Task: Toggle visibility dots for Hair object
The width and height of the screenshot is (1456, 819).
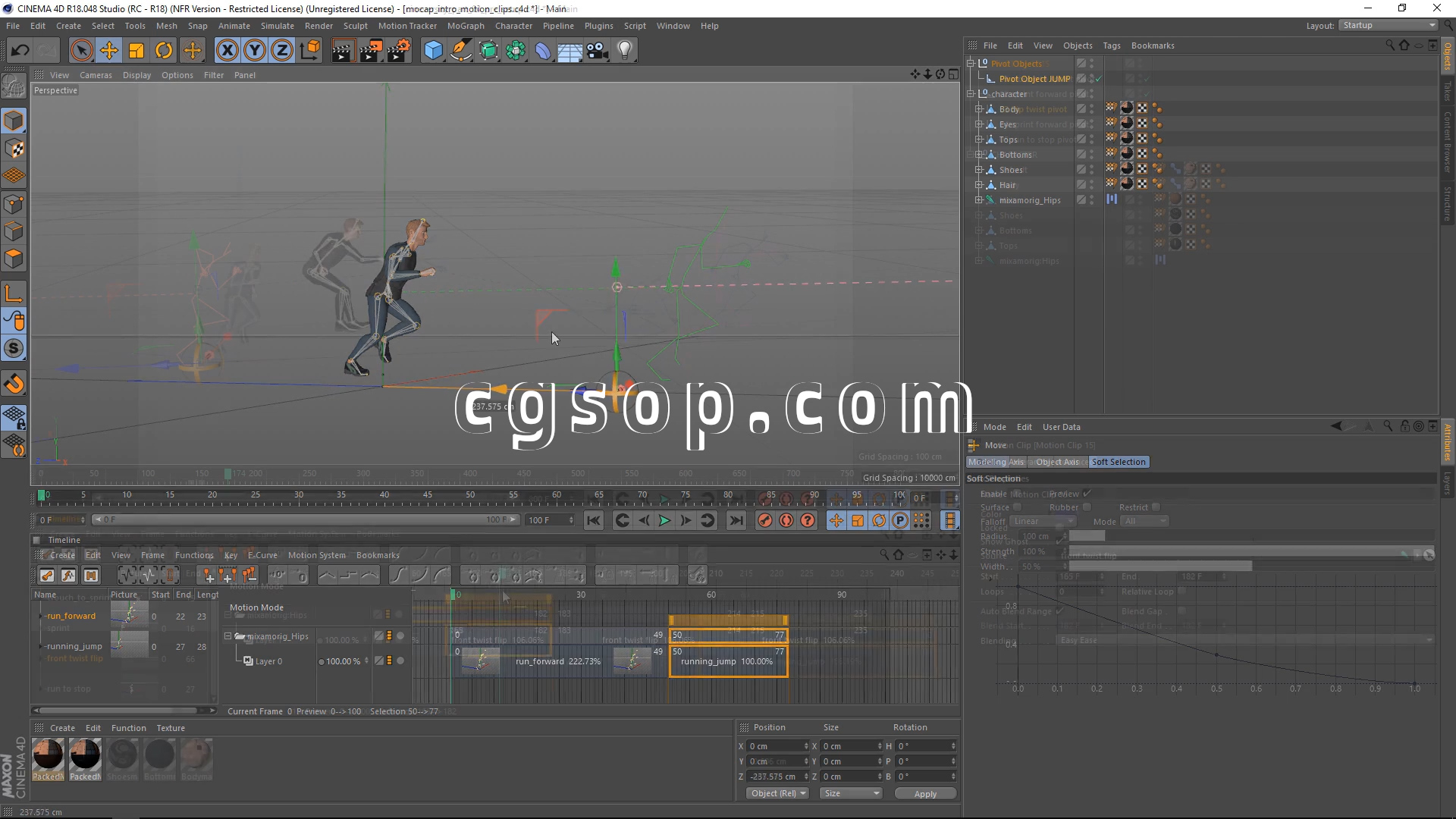Action: (1092, 185)
